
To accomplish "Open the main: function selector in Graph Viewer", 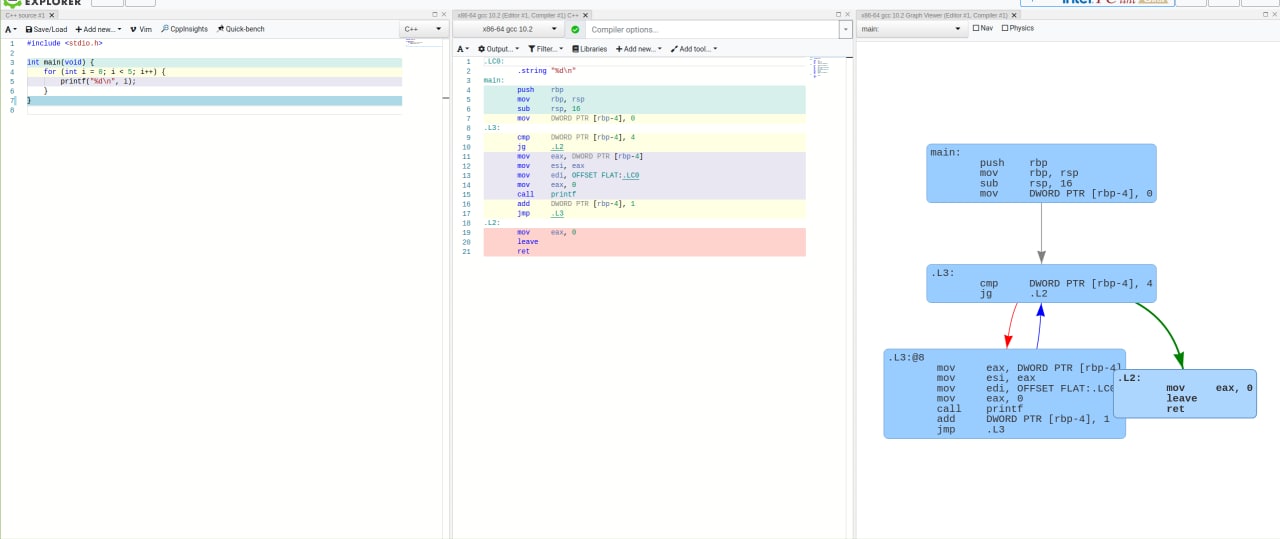I will pos(911,29).
